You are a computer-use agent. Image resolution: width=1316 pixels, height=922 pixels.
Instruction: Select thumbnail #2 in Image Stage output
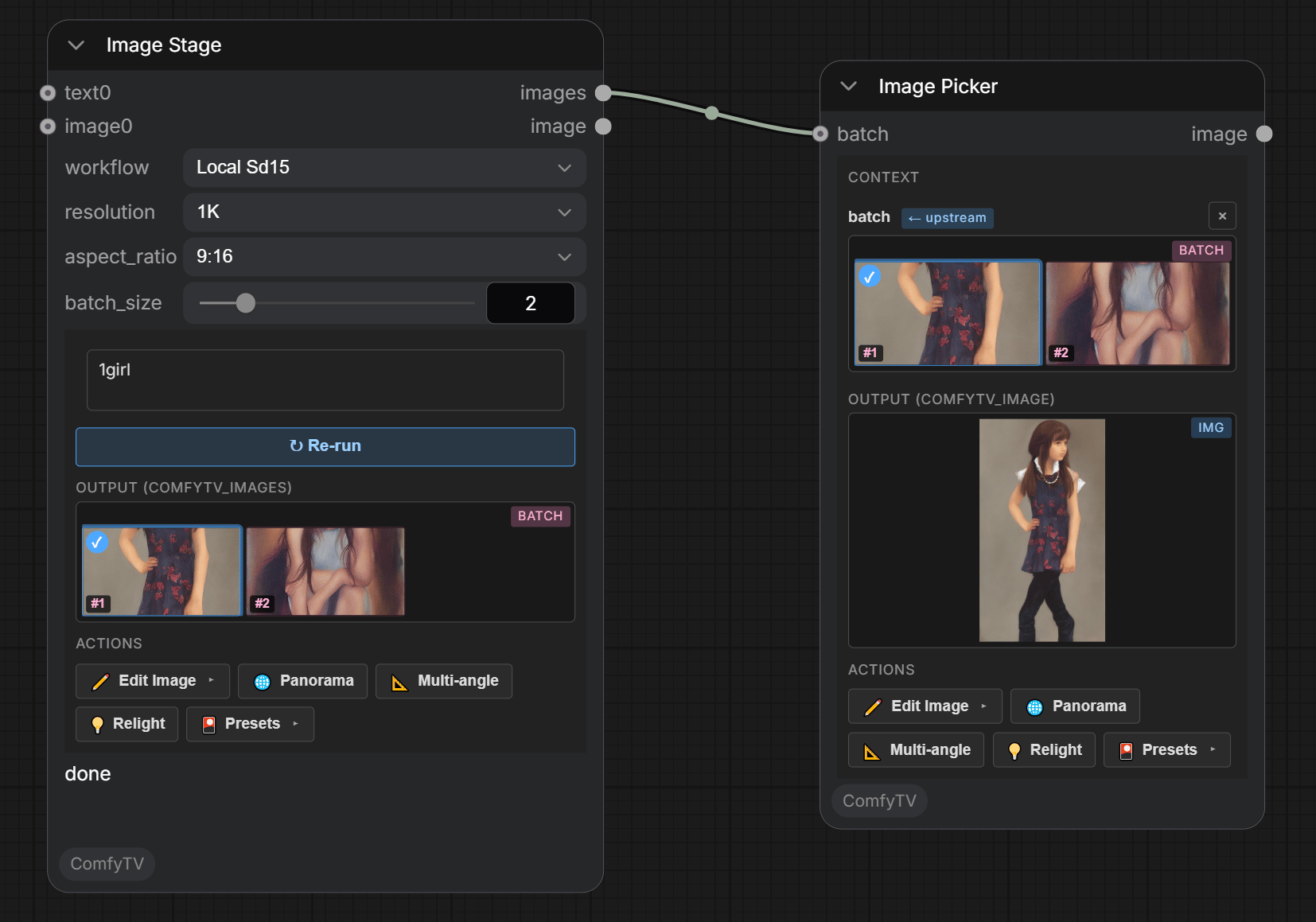(325, 570)
